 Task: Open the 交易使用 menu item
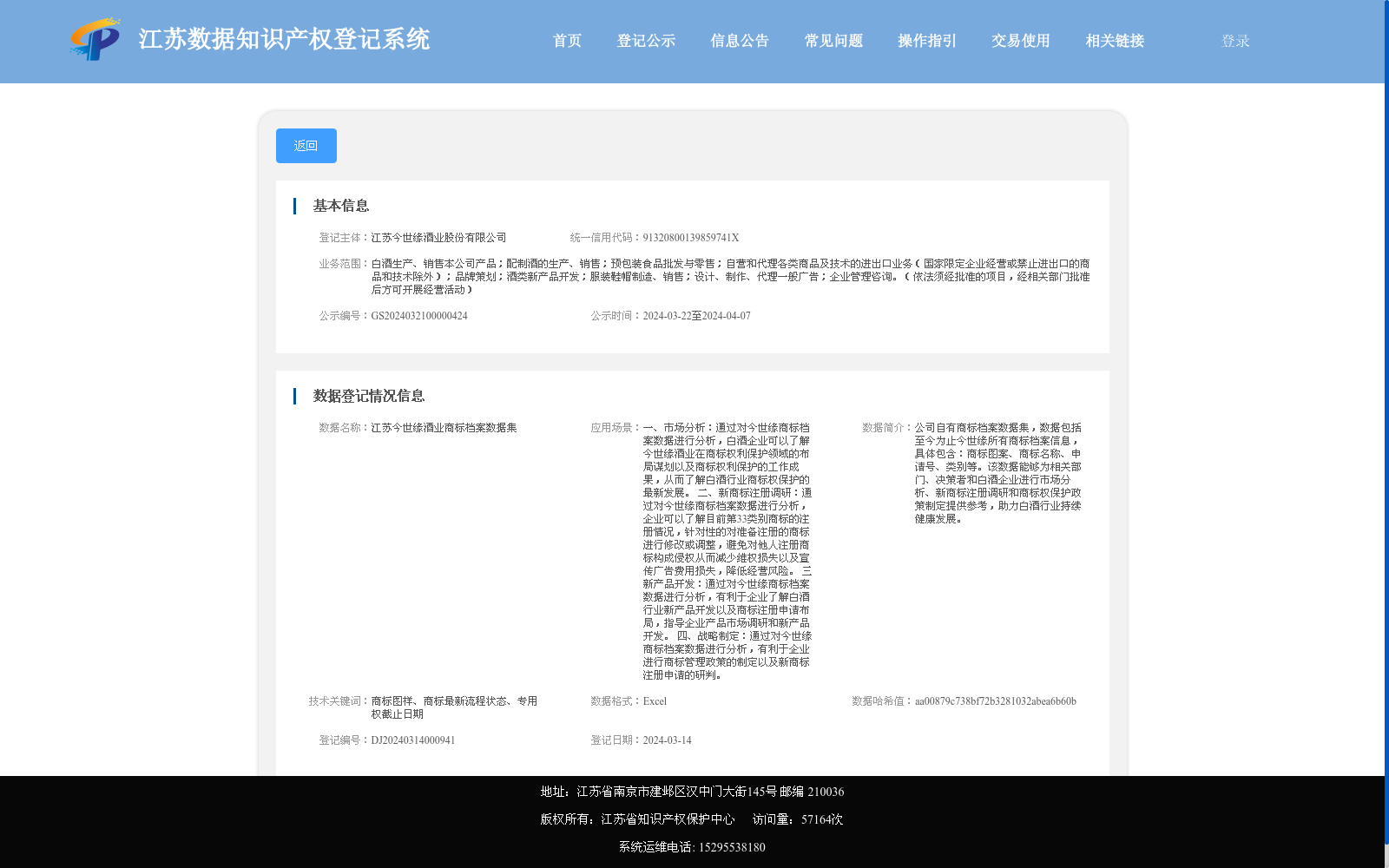tap(1021, 41)
